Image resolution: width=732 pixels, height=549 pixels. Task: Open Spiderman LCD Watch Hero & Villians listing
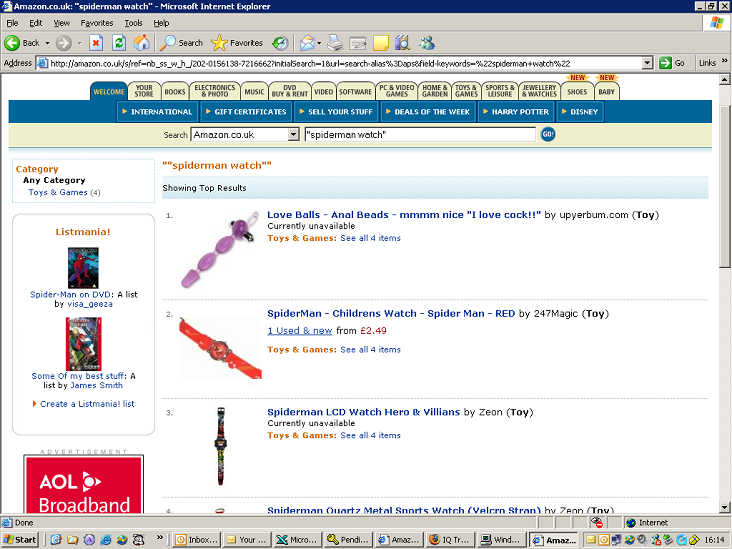(363, 412)
